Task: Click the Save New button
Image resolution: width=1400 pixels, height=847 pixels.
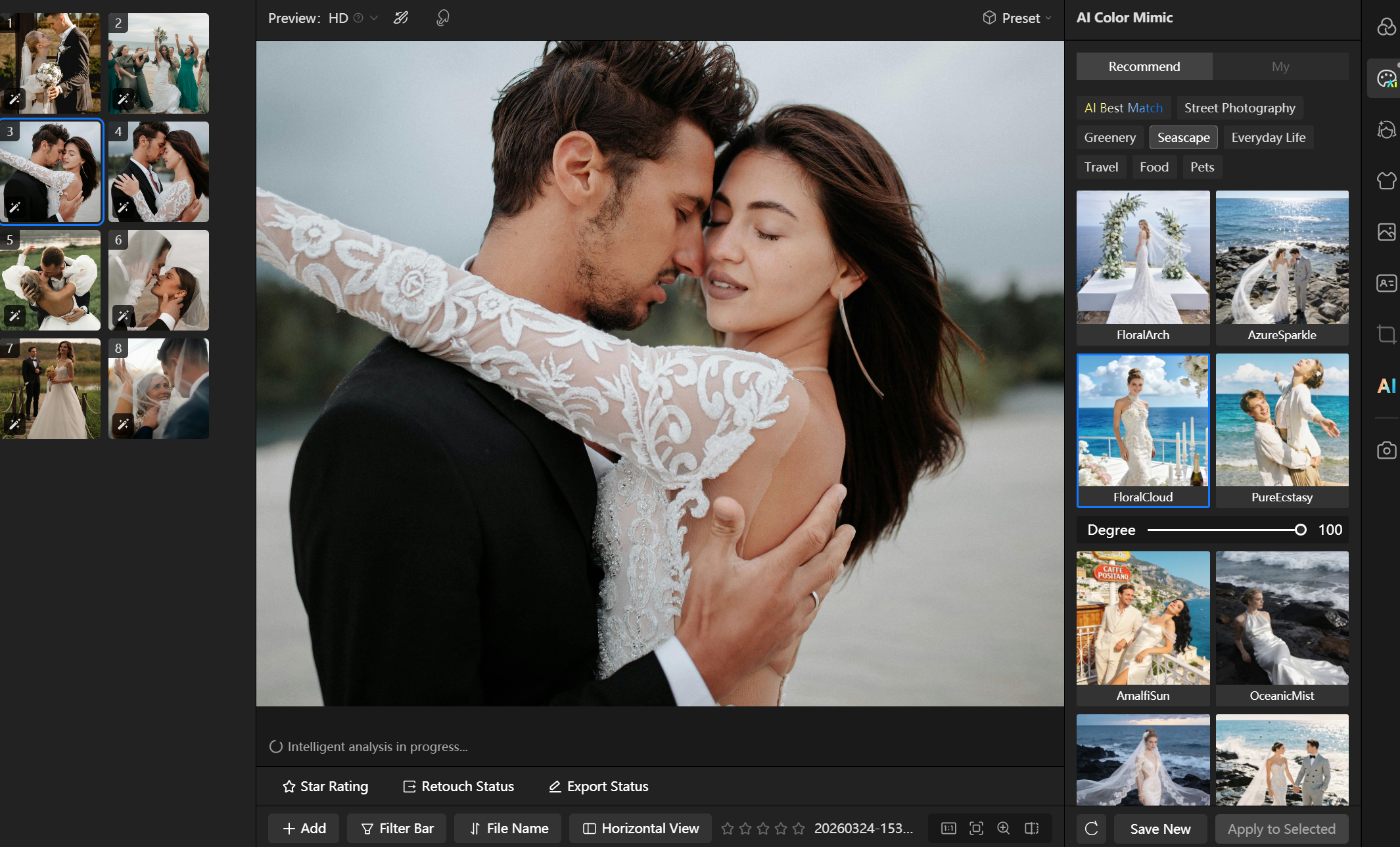Action: tap(1160, 829)
